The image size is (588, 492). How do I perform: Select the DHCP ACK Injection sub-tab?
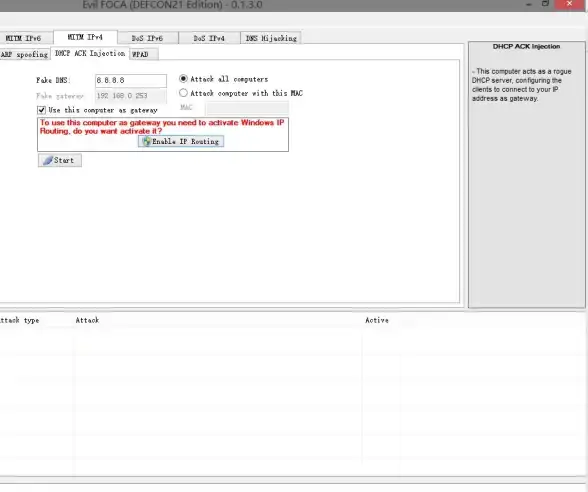[90, 53]
